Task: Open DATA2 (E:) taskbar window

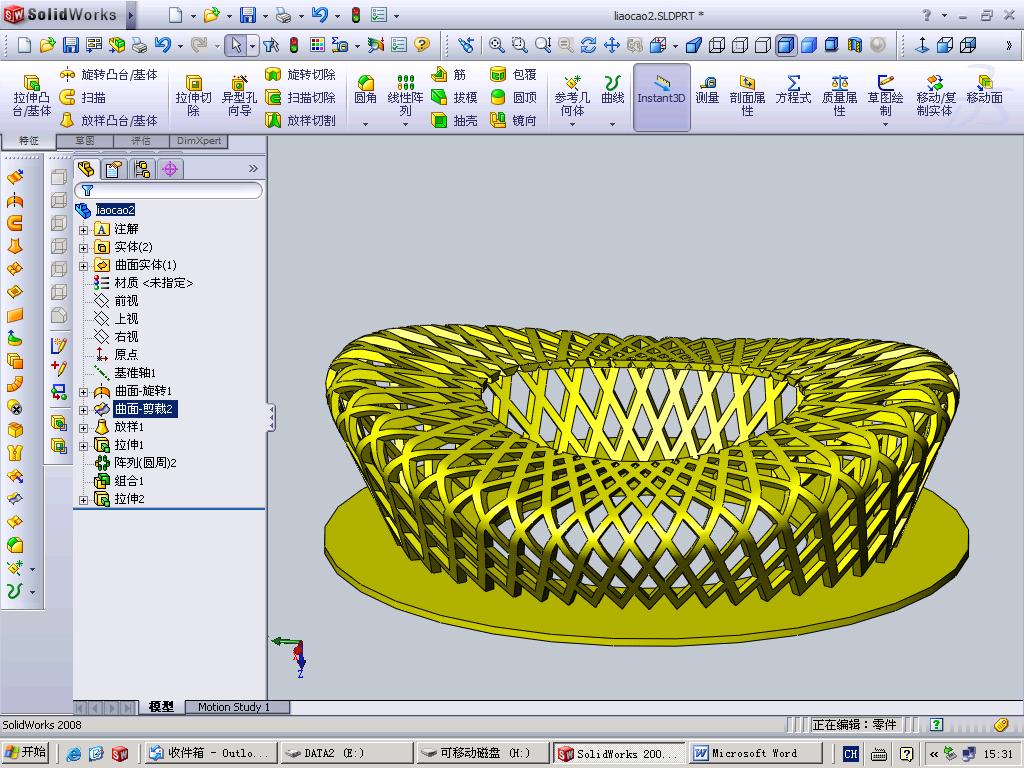Action: coord(347,753)
